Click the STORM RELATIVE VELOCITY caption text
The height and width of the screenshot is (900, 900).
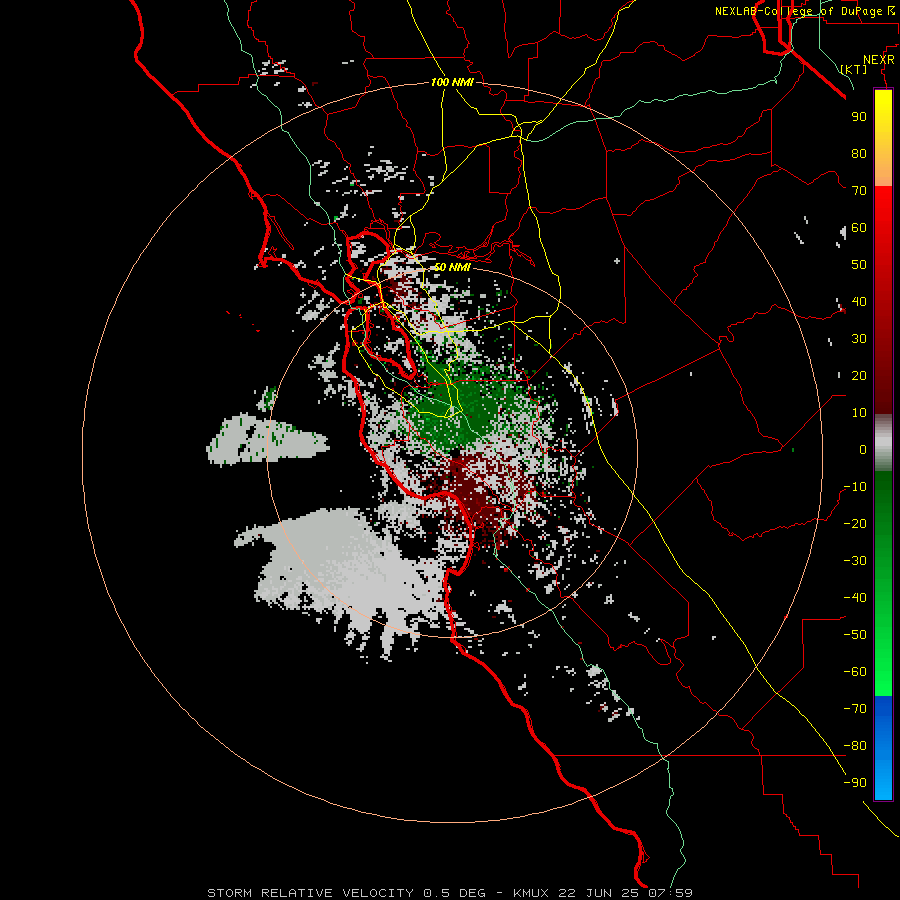[x=310, y=893]
